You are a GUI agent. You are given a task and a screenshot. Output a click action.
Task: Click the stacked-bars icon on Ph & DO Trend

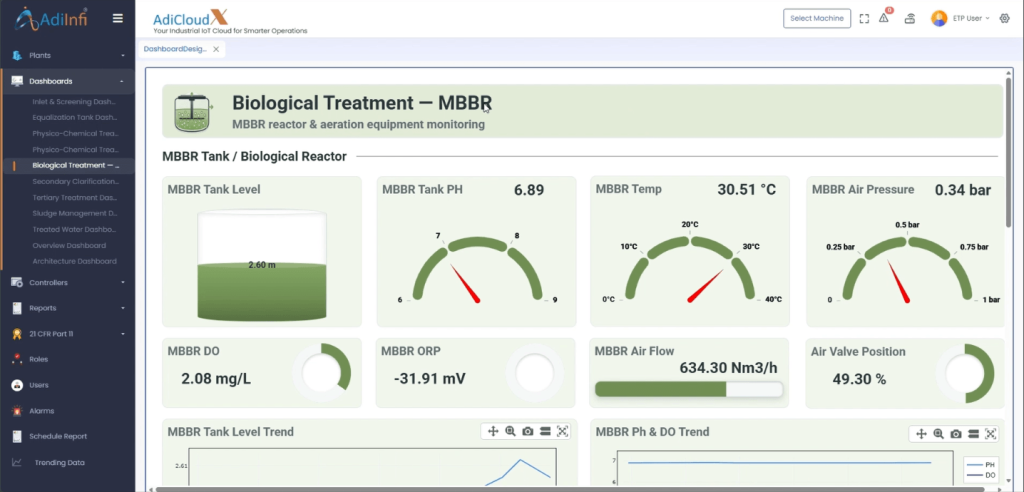pyautogui.click(x=973, y=434)
